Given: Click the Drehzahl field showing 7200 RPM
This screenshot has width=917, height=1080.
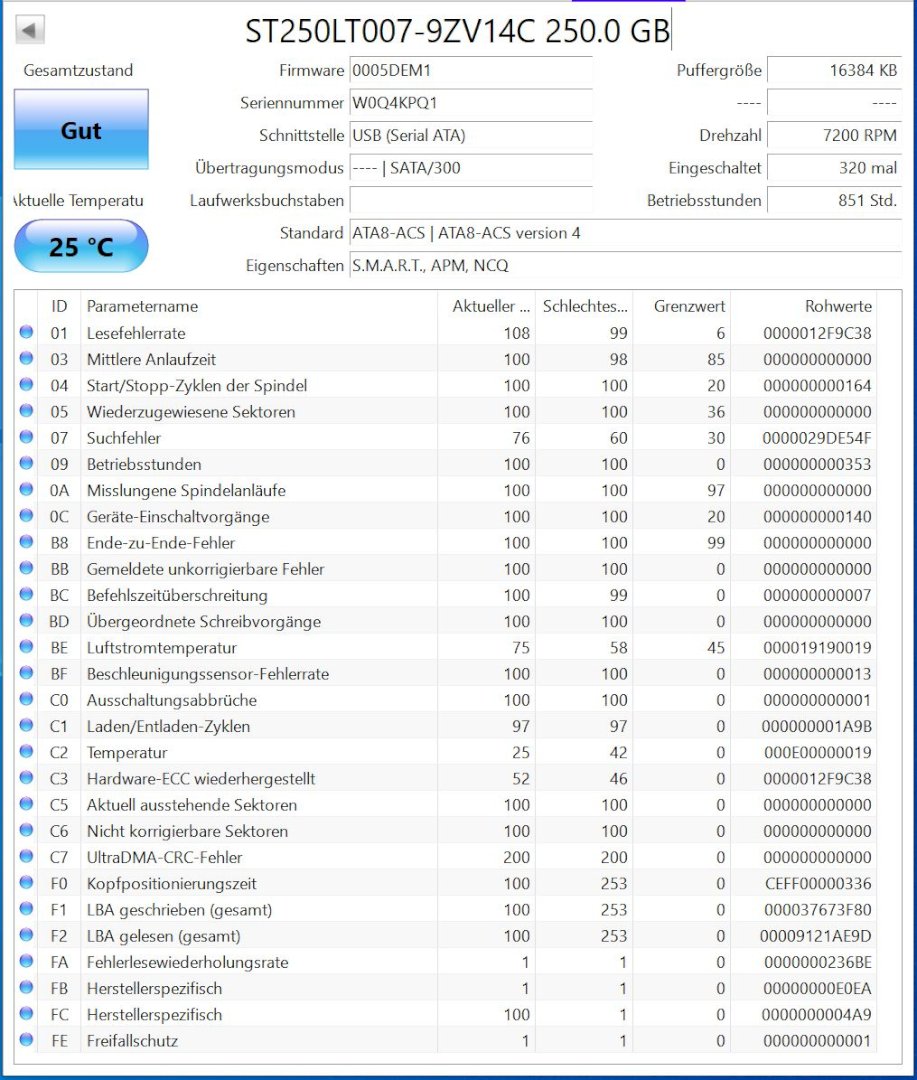Looking at the screenshot, I should click(x=834, y=135).
